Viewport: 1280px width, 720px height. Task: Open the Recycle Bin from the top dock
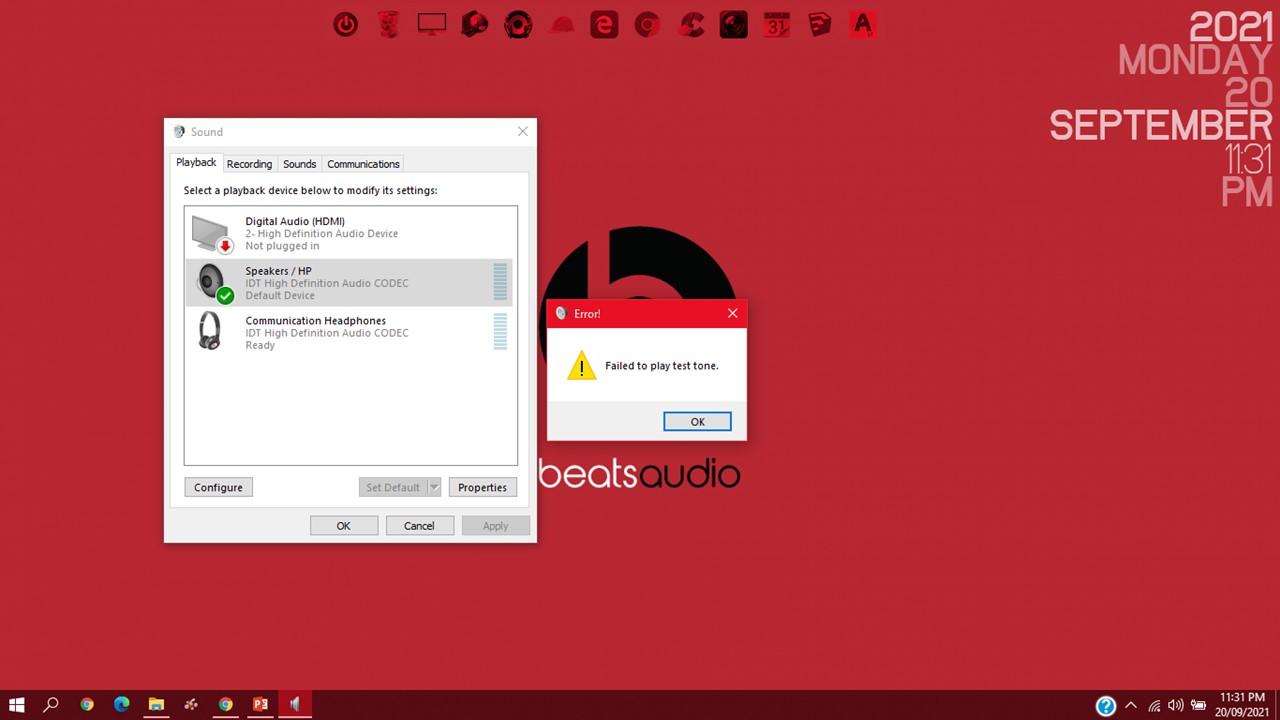click(x=389, y=24)
